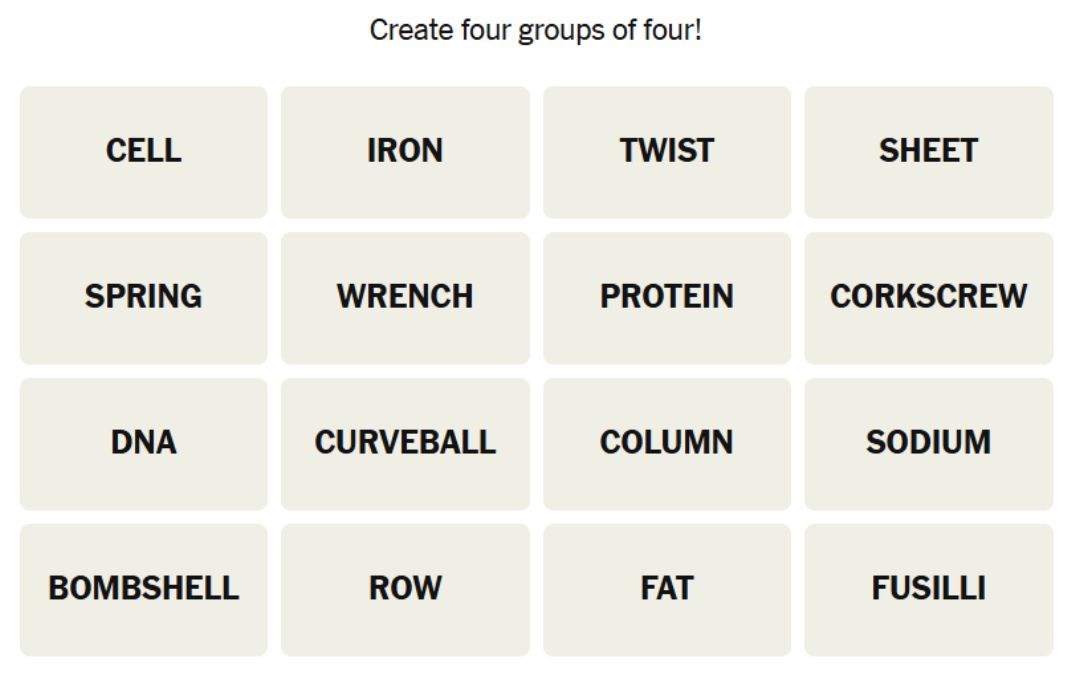This screenshot has width=1069, height=675.
Task: Click the COLUMN word card
Action: tap(667, 443)
